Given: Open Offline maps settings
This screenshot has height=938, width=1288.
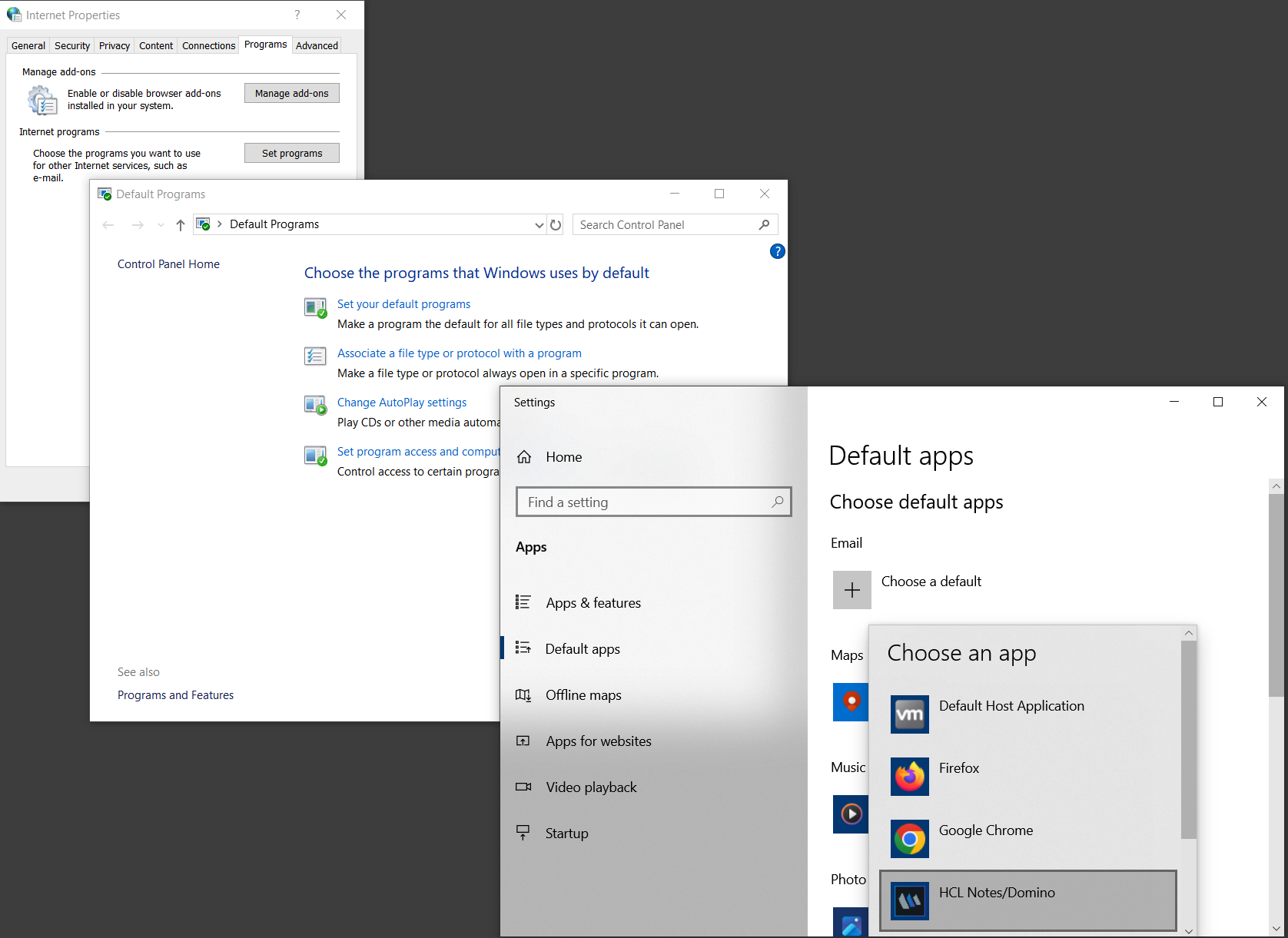Looking at the screenshot, I should point(583,694).
